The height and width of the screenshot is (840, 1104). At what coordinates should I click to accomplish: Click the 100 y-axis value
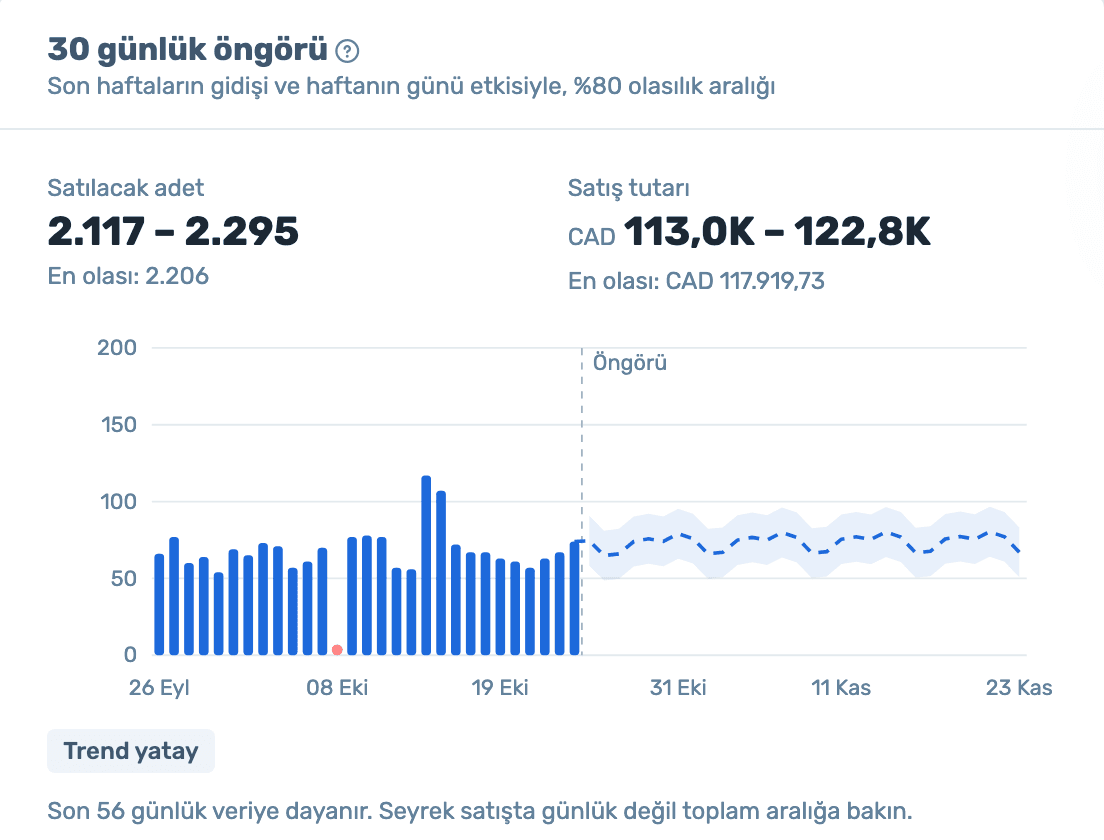click(x=118, y=501)
